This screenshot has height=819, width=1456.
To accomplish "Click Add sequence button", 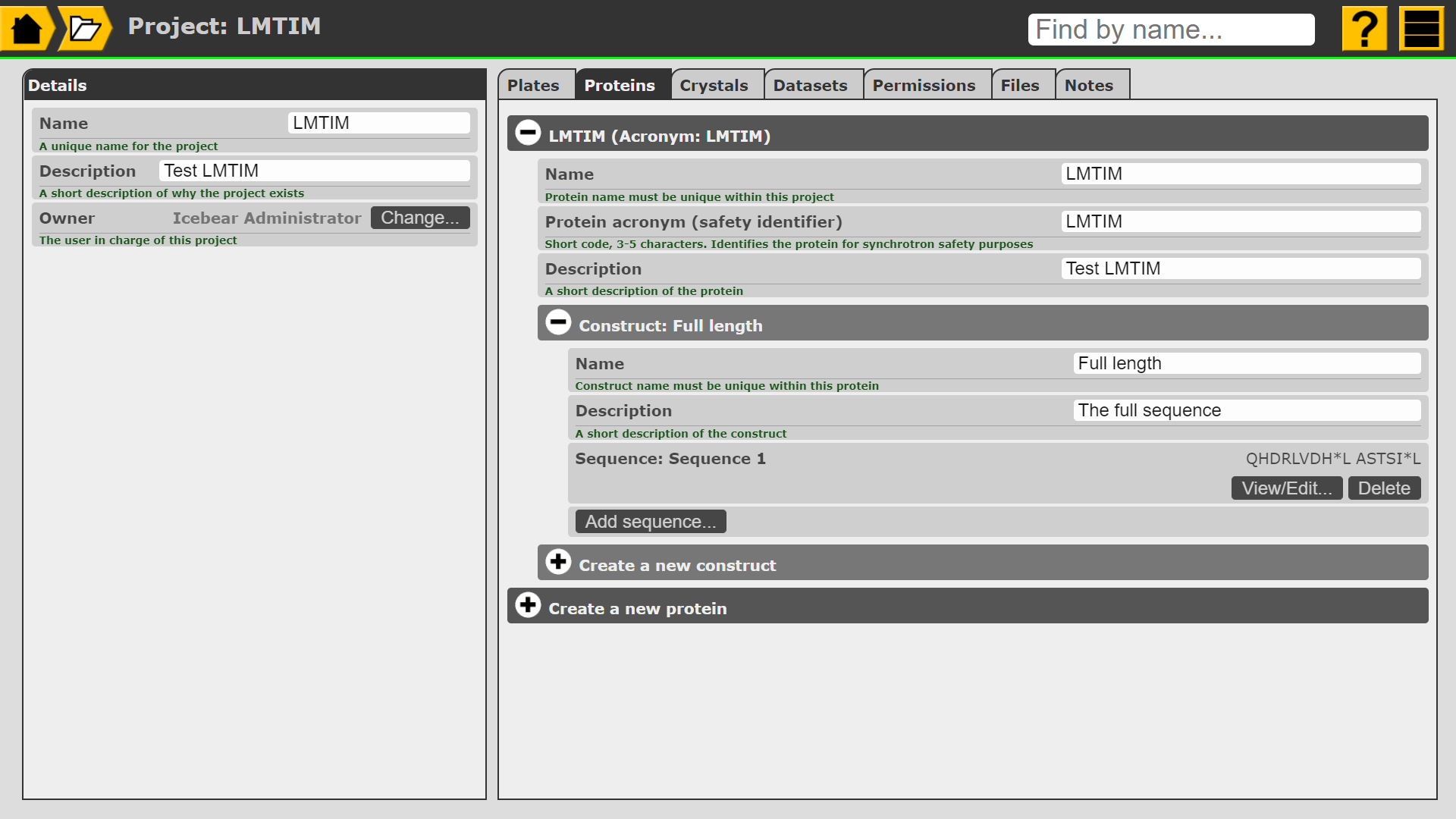I will (650, 522).
